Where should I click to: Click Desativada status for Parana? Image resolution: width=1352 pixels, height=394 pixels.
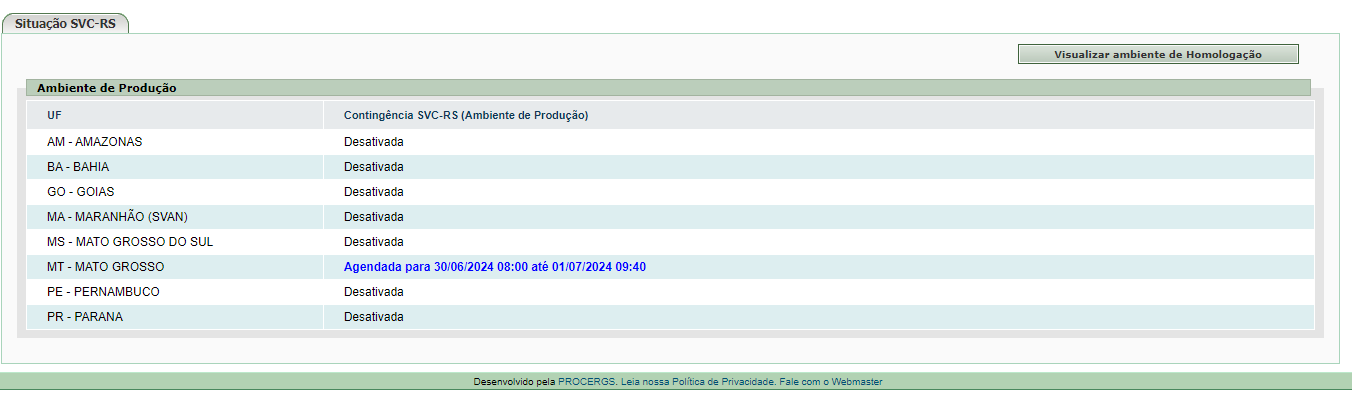coord(374,317)
